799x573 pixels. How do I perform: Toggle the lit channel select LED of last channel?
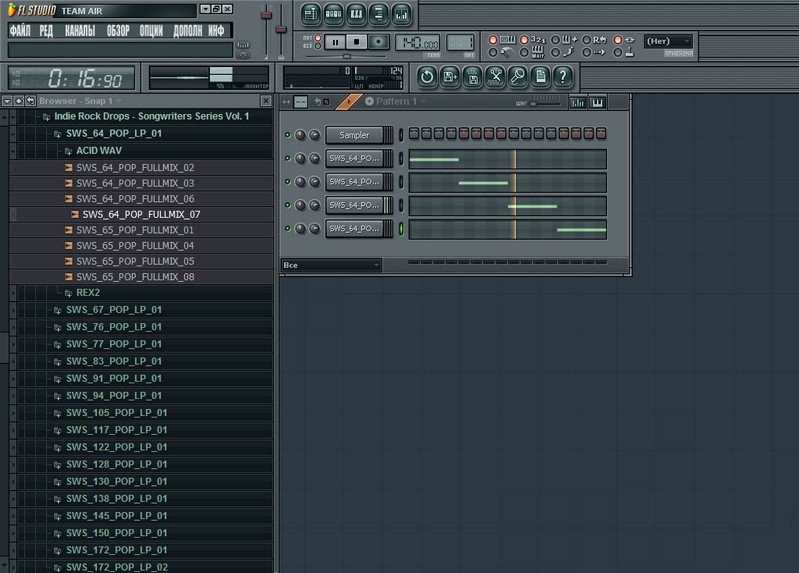click(x=401, y=229)
